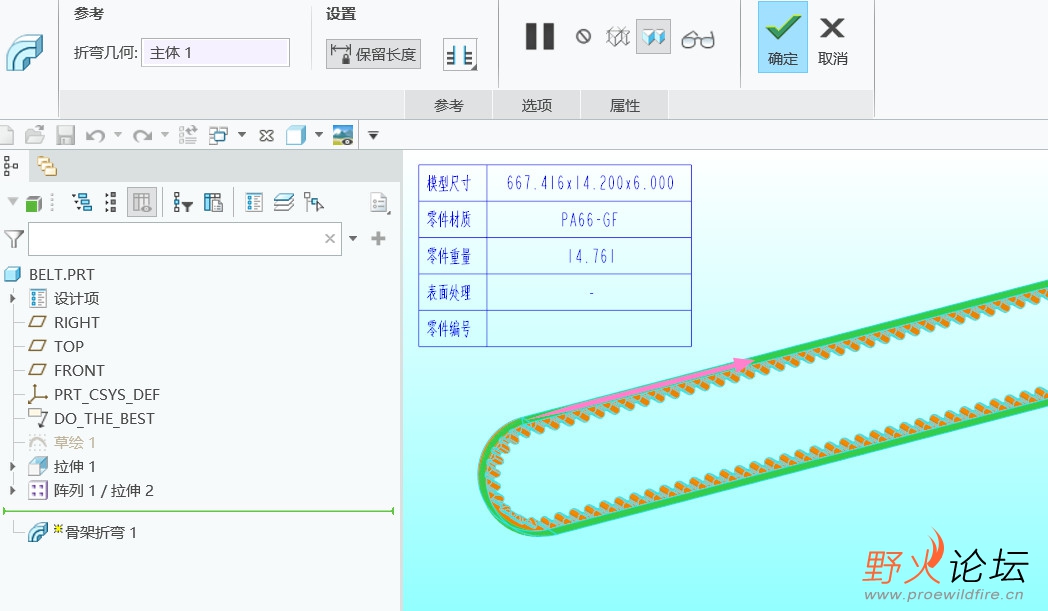Viewport: 1048px width, 611px height.
Task: Select DO_THE_BEST in the tree
Action: 104,418
